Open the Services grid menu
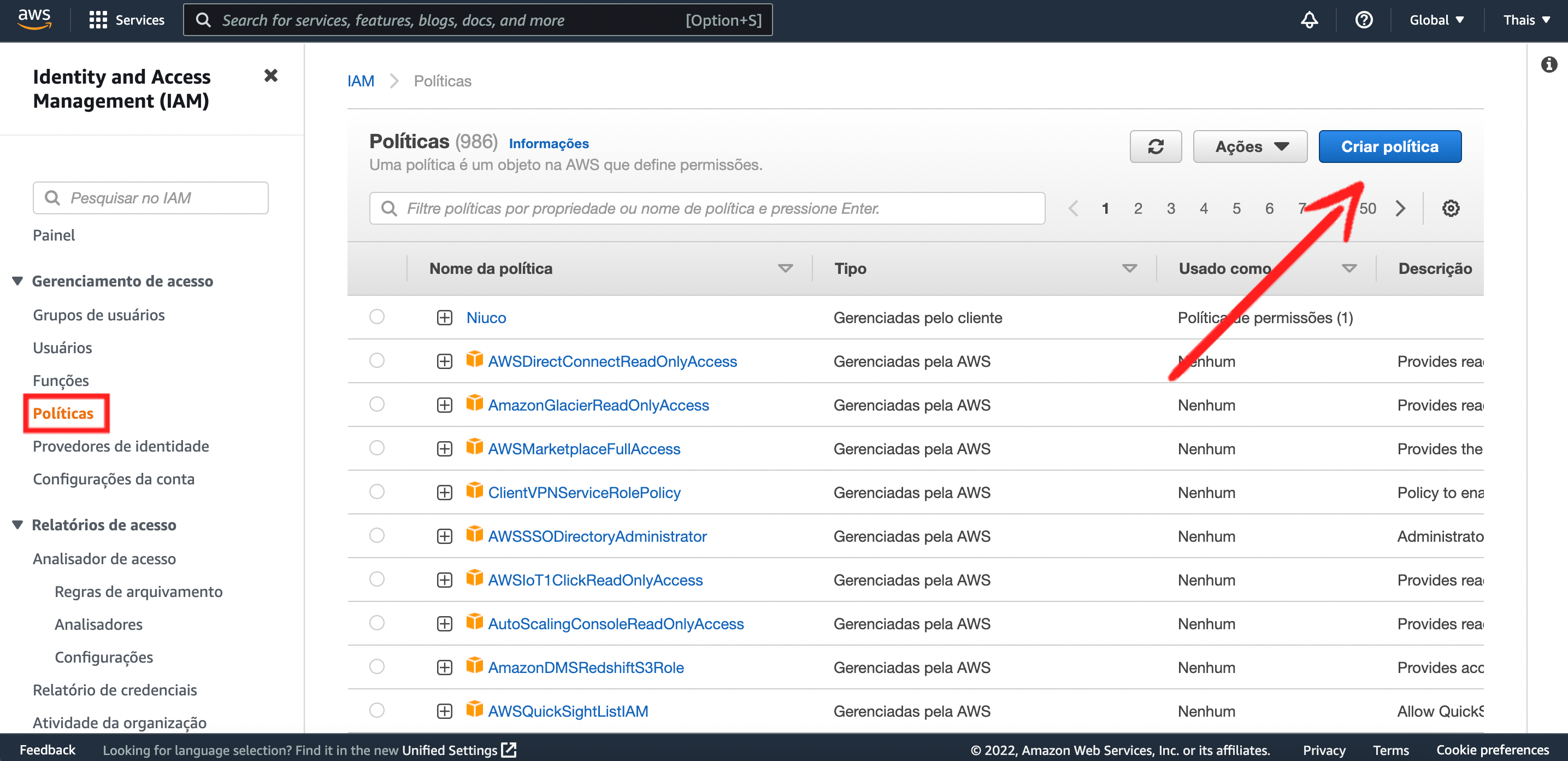The height and width of the screenshot is (761, 1568). [x=126, y=20]
